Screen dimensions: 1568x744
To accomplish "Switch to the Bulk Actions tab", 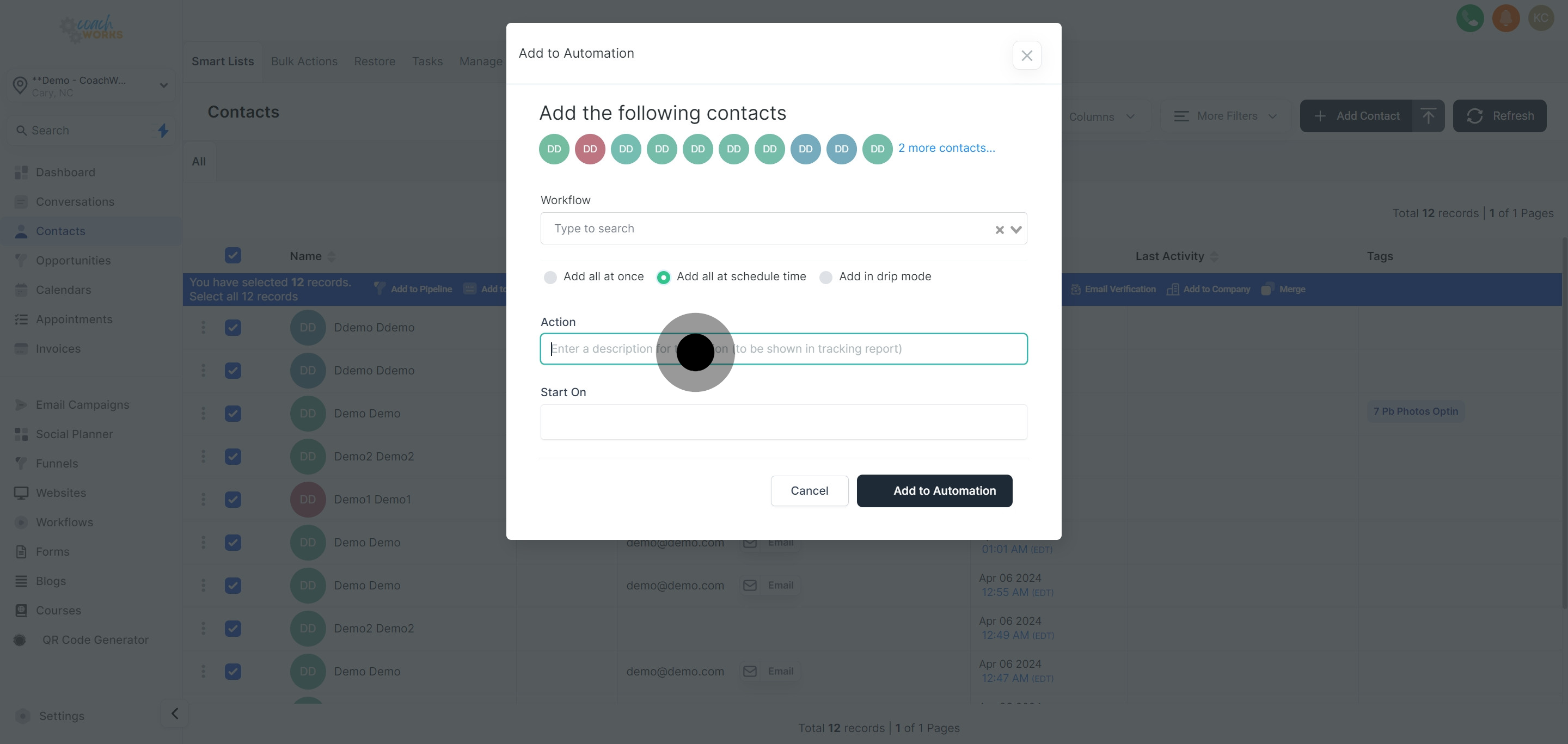I will 304,62.
